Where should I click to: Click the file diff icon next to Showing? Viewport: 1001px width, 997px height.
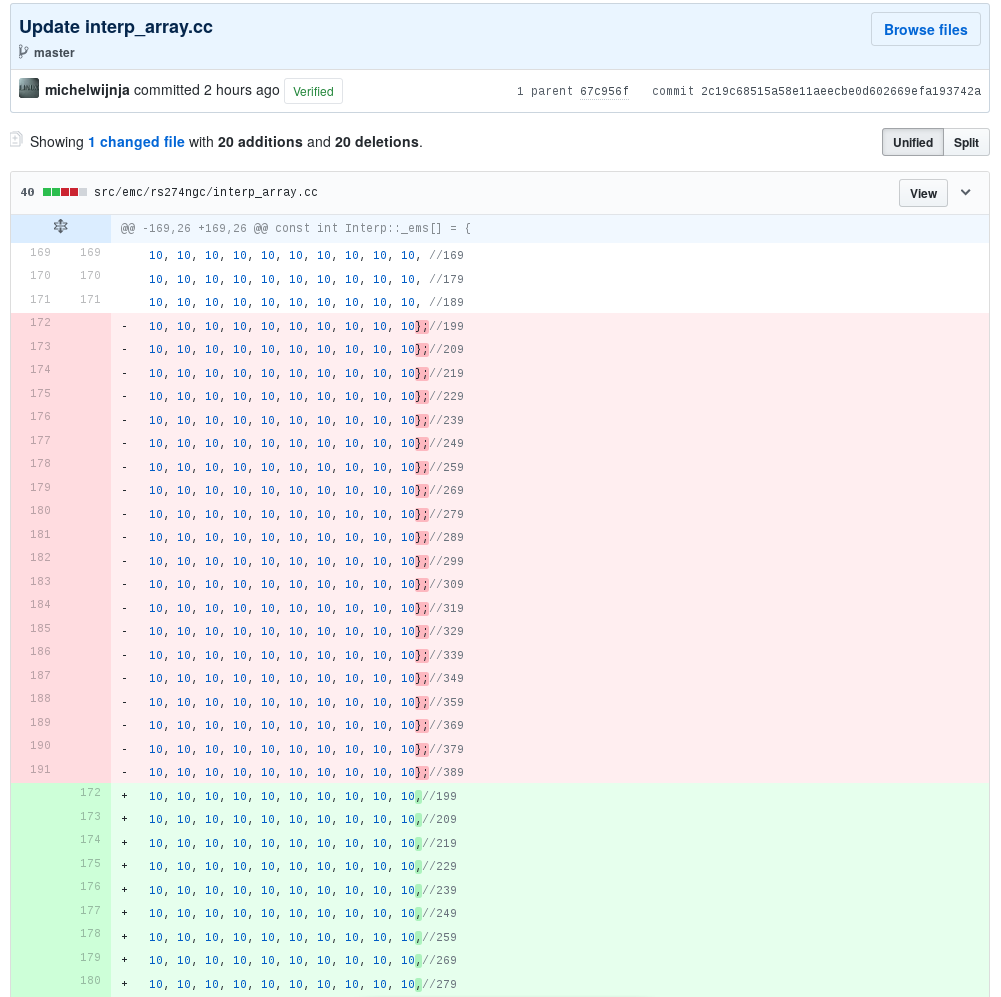[16, 139]
